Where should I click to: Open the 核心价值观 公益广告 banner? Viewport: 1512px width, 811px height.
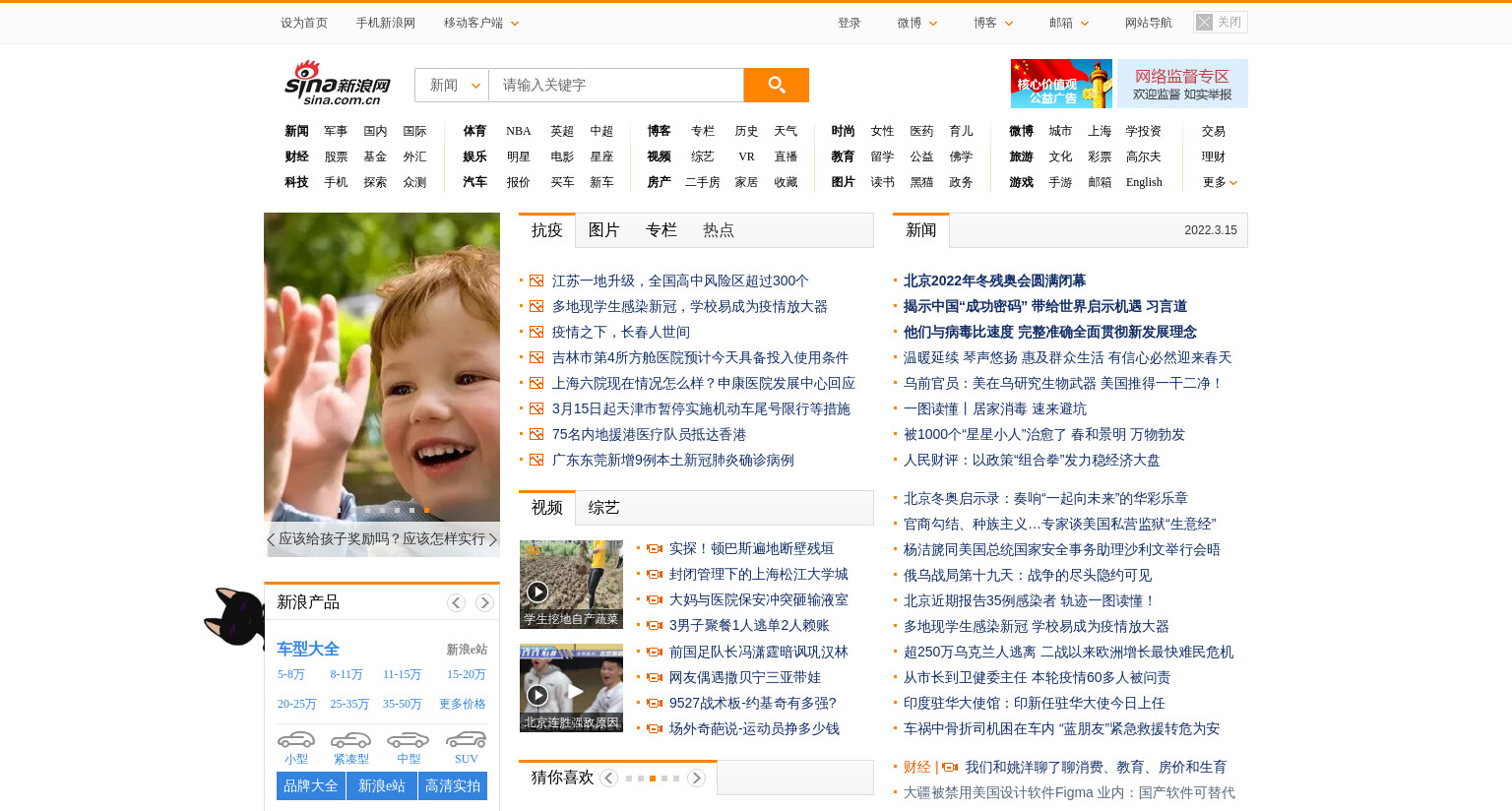[1061, 84]
